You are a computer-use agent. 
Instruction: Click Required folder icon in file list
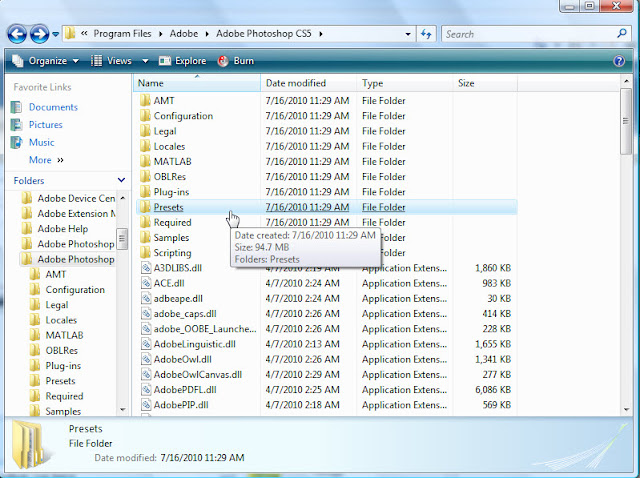coord(145,222)
